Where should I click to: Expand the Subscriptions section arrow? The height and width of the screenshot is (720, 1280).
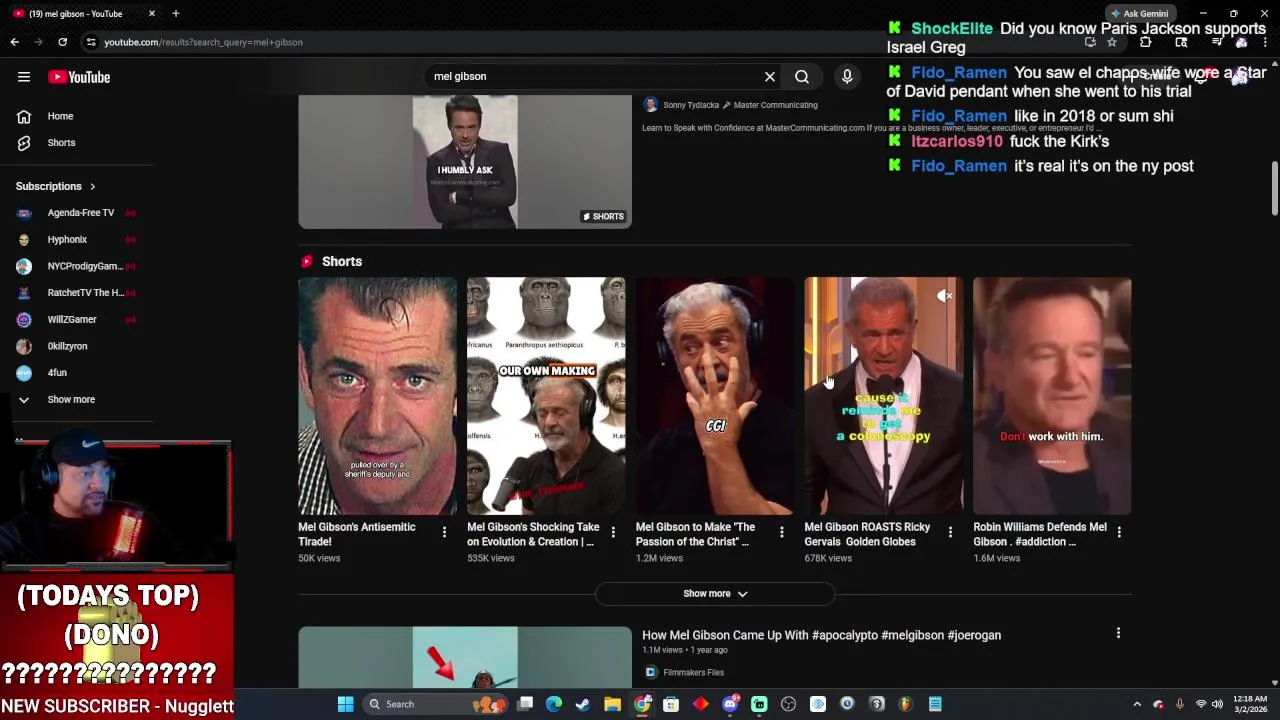tap(92, 186)
